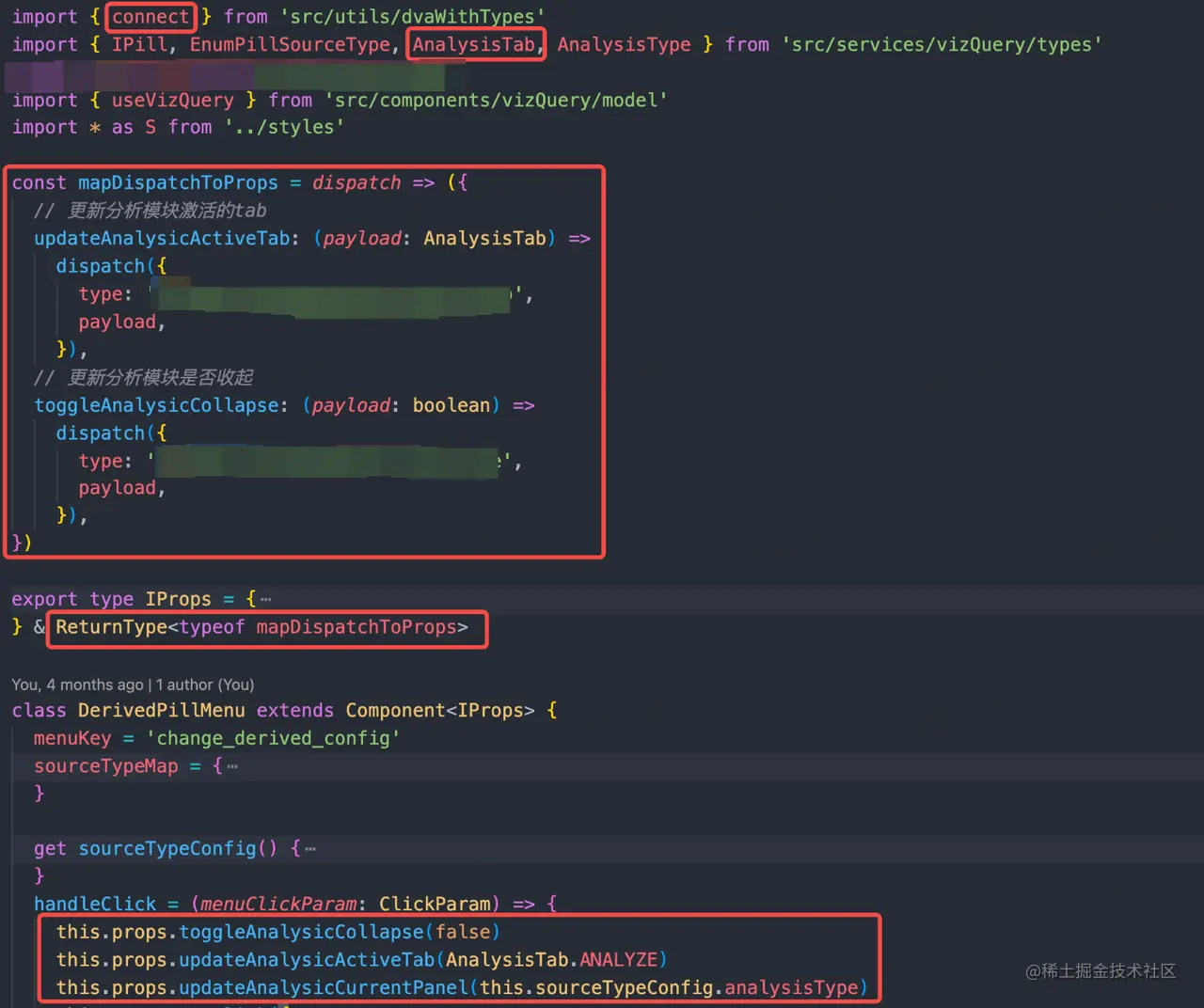Click the DerivedPillMenu class name
This screenshot has width=1204, height=1008.
coord(162,710)
